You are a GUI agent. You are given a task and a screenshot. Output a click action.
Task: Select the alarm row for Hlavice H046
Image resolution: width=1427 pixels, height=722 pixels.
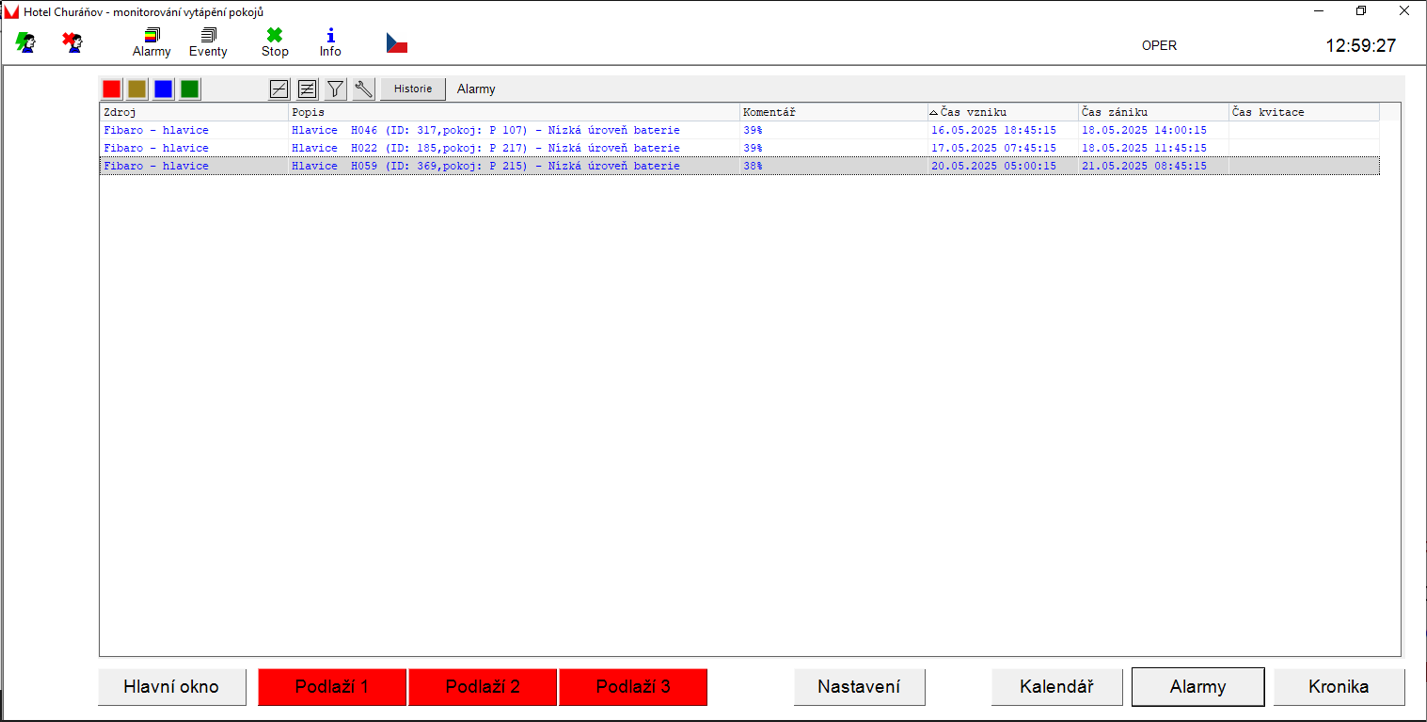485,130
